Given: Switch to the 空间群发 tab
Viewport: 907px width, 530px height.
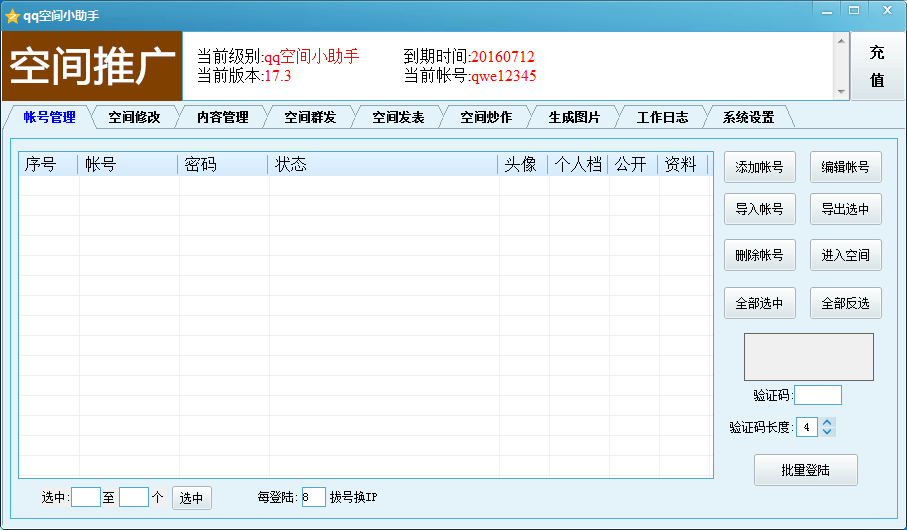Looking at the screenshot, I should [310, 117].
